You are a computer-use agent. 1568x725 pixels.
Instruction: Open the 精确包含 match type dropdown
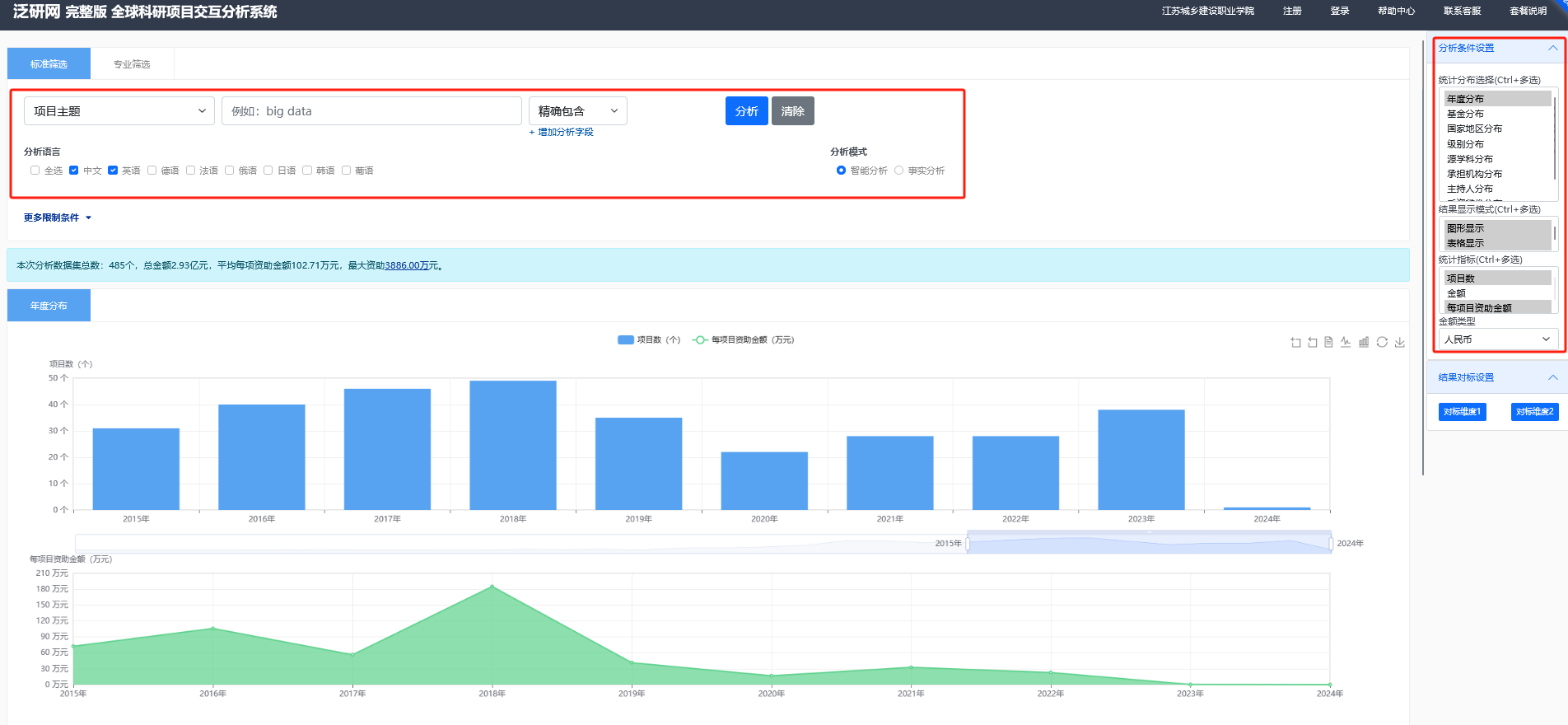(x=577, y=111)
